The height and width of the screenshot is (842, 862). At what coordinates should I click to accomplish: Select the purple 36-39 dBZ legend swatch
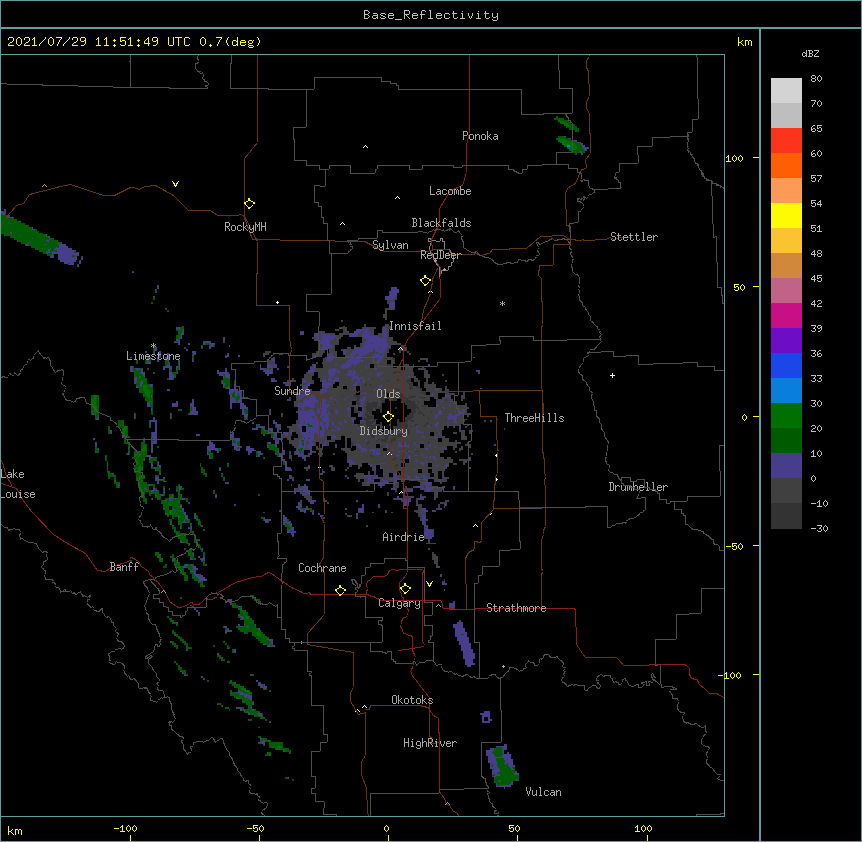tap(786, 340)
